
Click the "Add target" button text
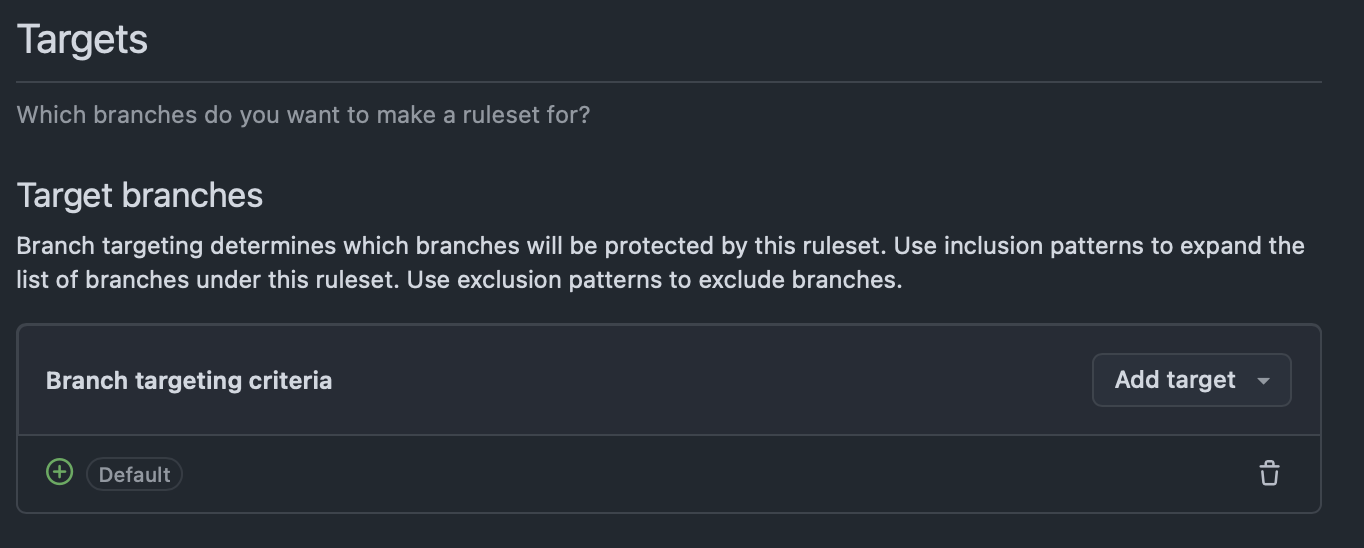point(1175,380)
